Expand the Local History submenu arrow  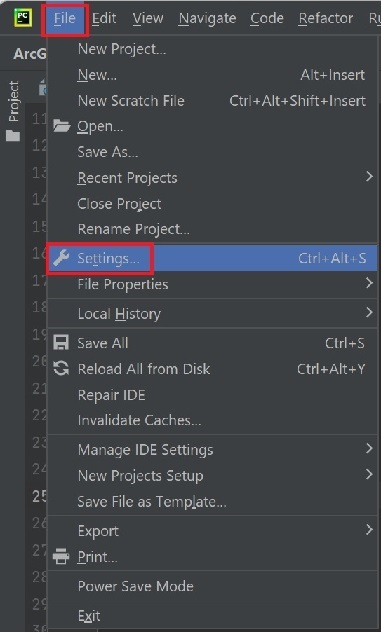[x=369, y=312]
